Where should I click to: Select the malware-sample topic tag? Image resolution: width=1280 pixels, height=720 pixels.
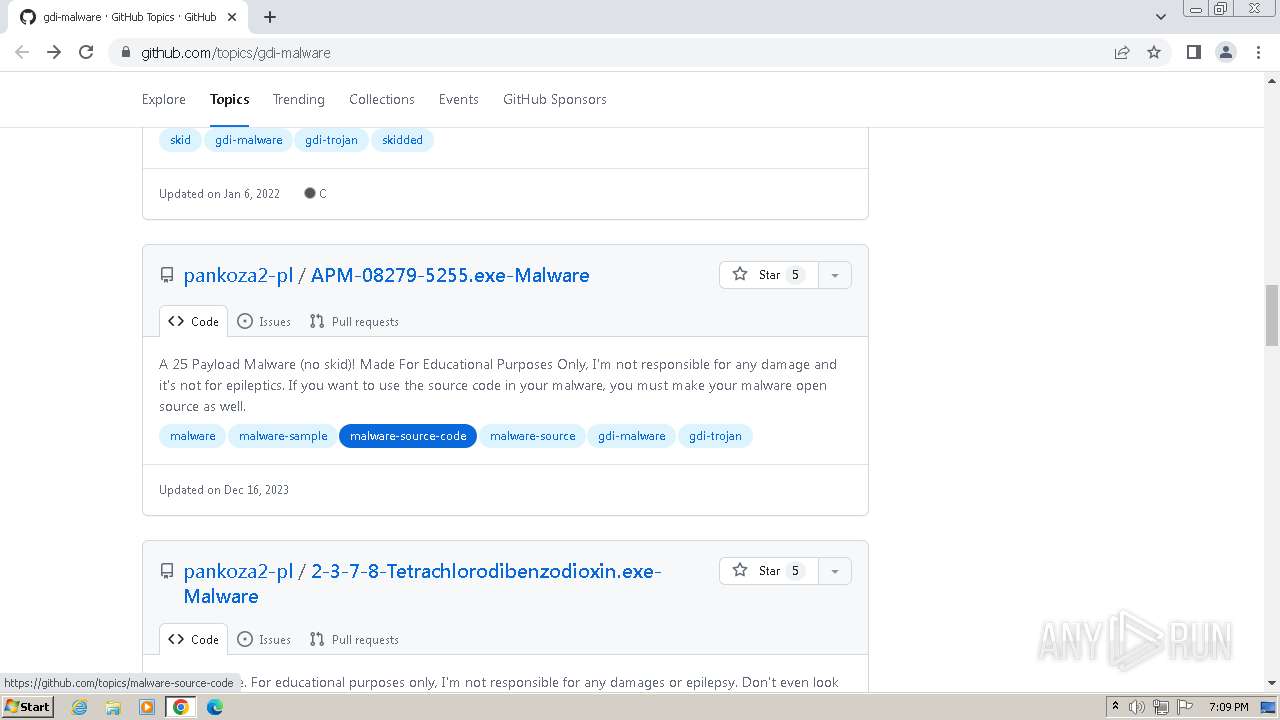[x=283, y=436]
